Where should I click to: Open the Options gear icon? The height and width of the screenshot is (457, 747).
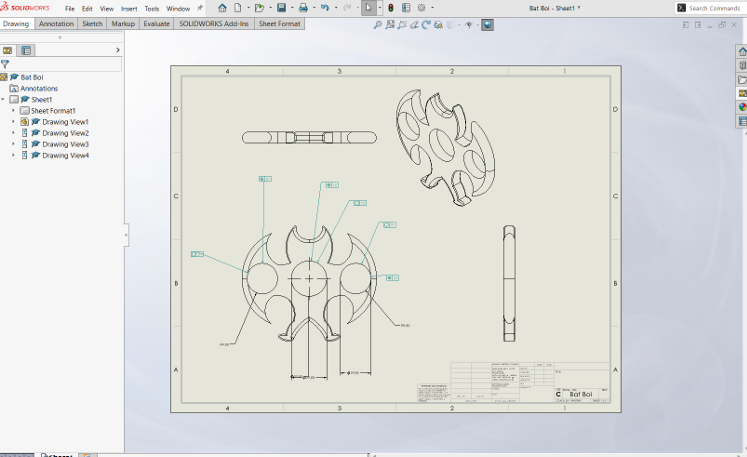coord(420,8)
